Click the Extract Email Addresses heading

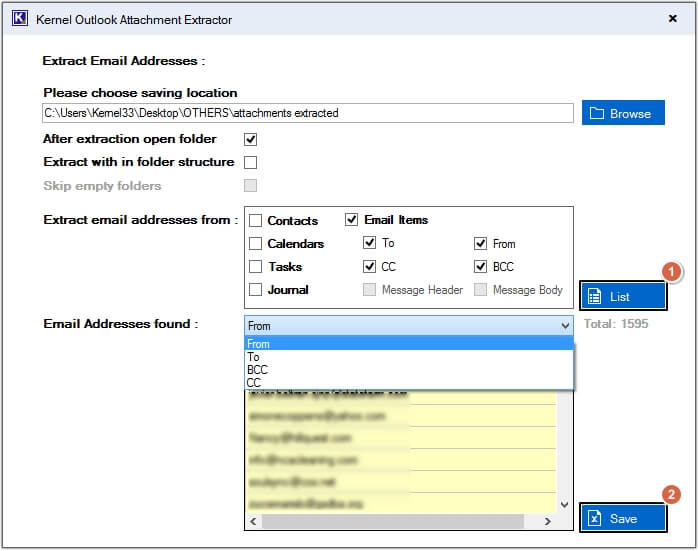tap(124, 61)
